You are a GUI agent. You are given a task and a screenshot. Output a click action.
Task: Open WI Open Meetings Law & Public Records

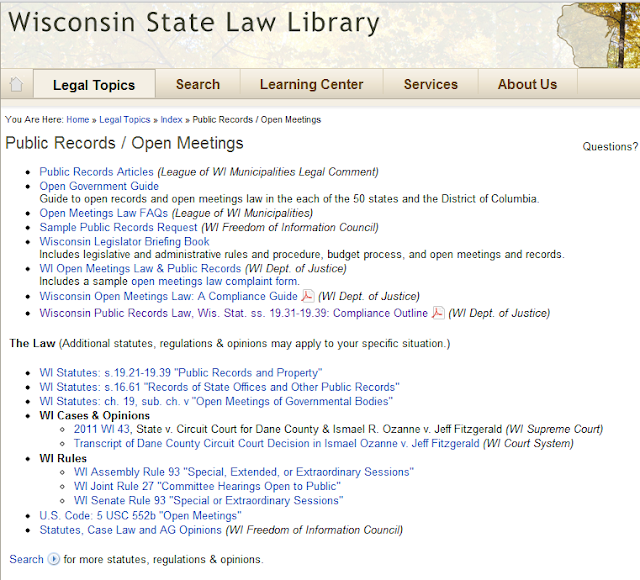coord(140,269)
